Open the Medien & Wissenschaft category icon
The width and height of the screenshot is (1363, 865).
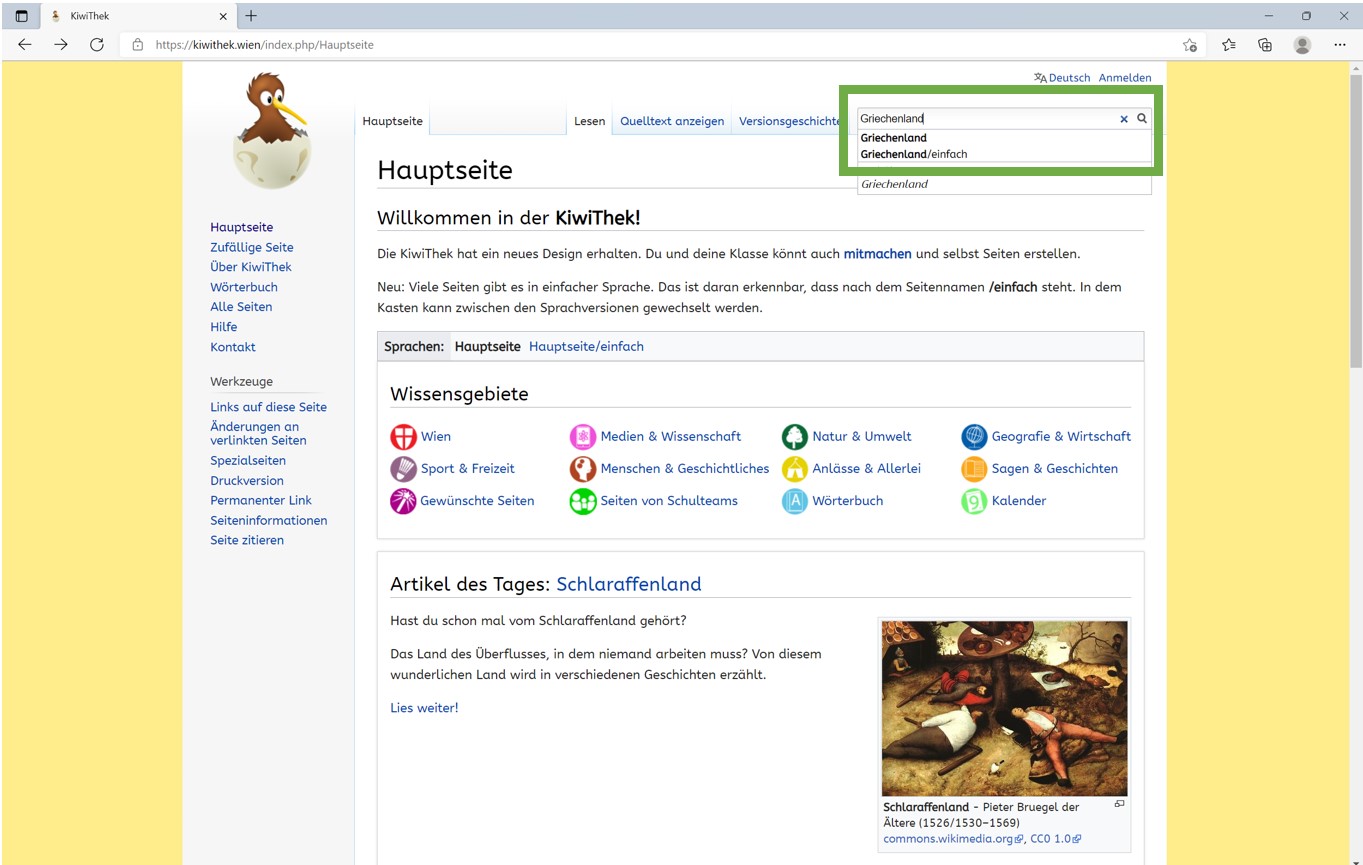point(583,436)
